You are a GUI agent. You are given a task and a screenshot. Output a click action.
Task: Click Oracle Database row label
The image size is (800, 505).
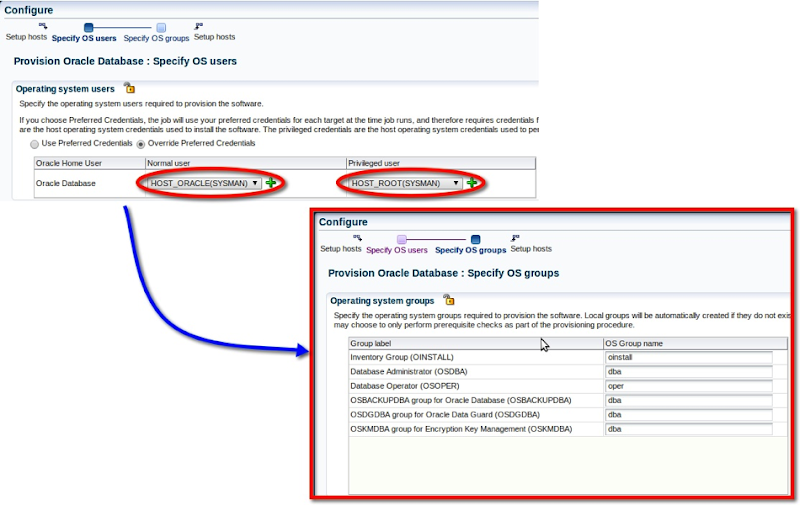(66, 183)
